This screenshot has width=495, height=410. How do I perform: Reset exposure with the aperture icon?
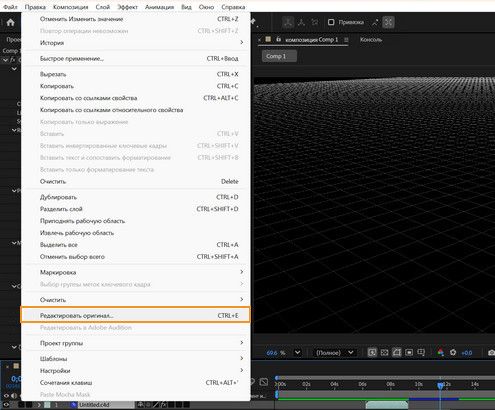[453, 352]
